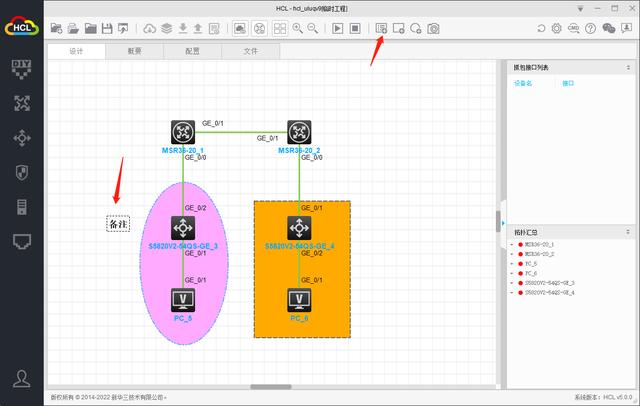Click the 设备名 column header

(523, 83)
